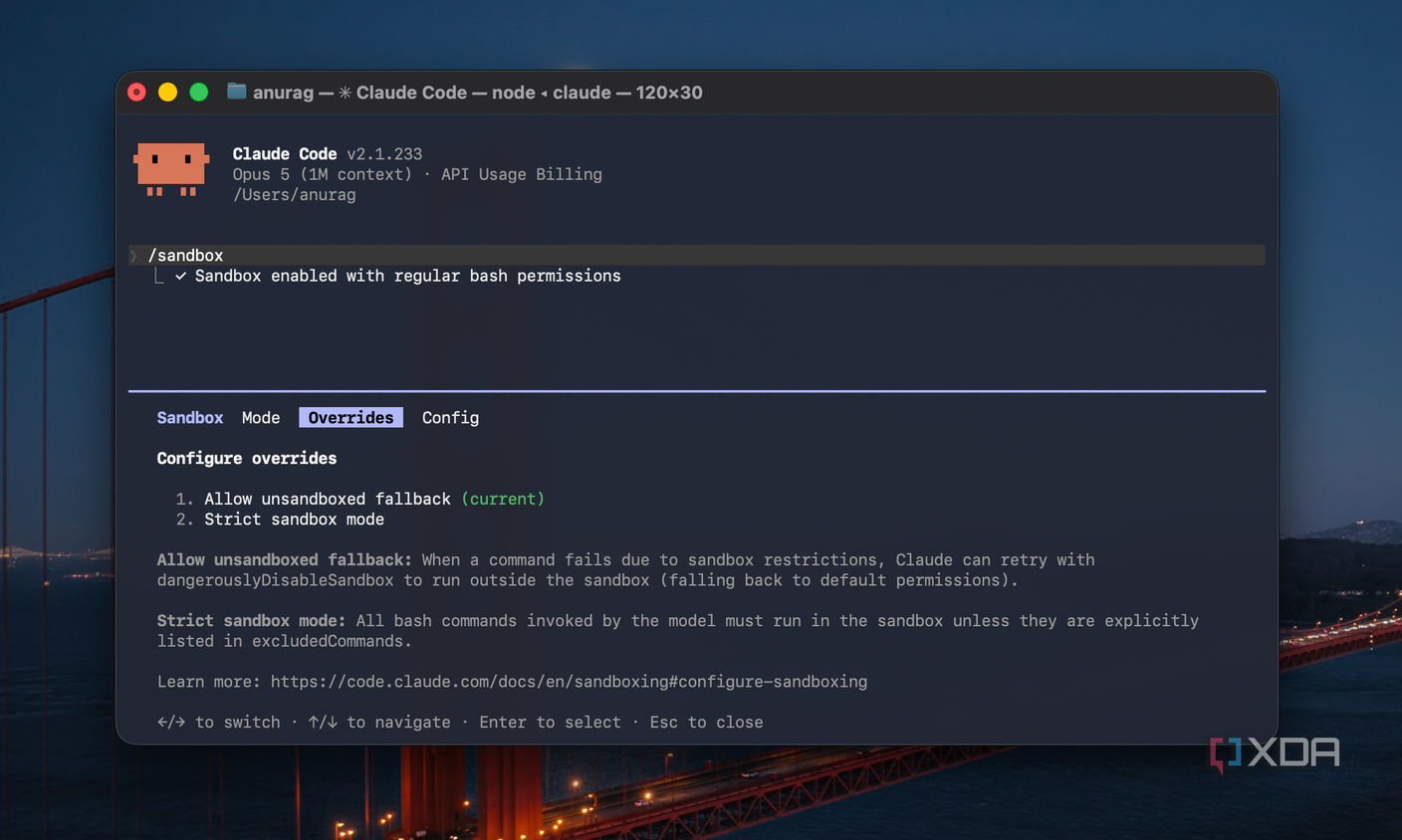Select the Sandbox tab label
Viewport: 1402px width, 840px height.
coord(189,418)
